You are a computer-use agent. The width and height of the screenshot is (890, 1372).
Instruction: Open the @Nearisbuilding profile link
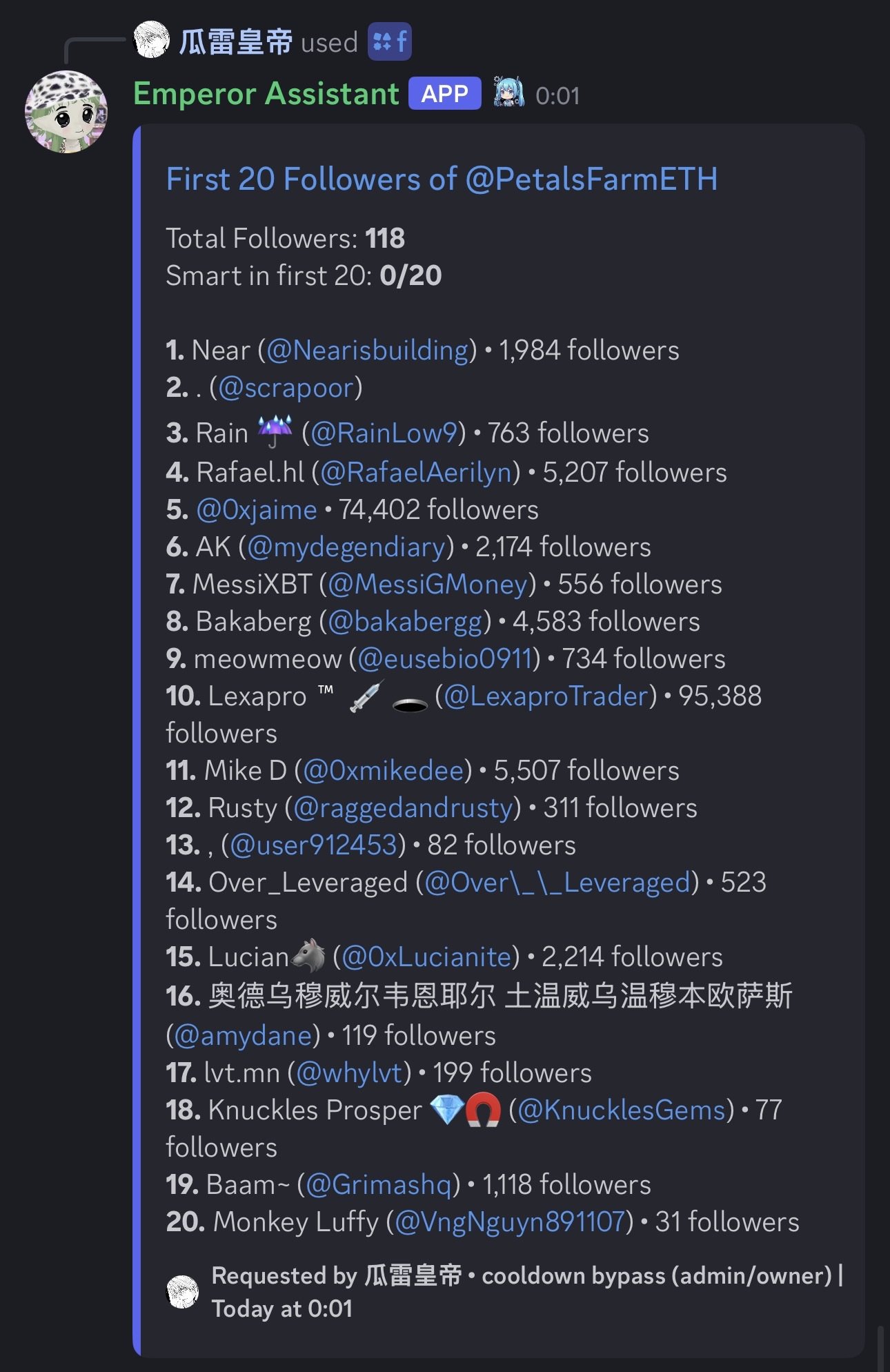click(x=367, y=351)
